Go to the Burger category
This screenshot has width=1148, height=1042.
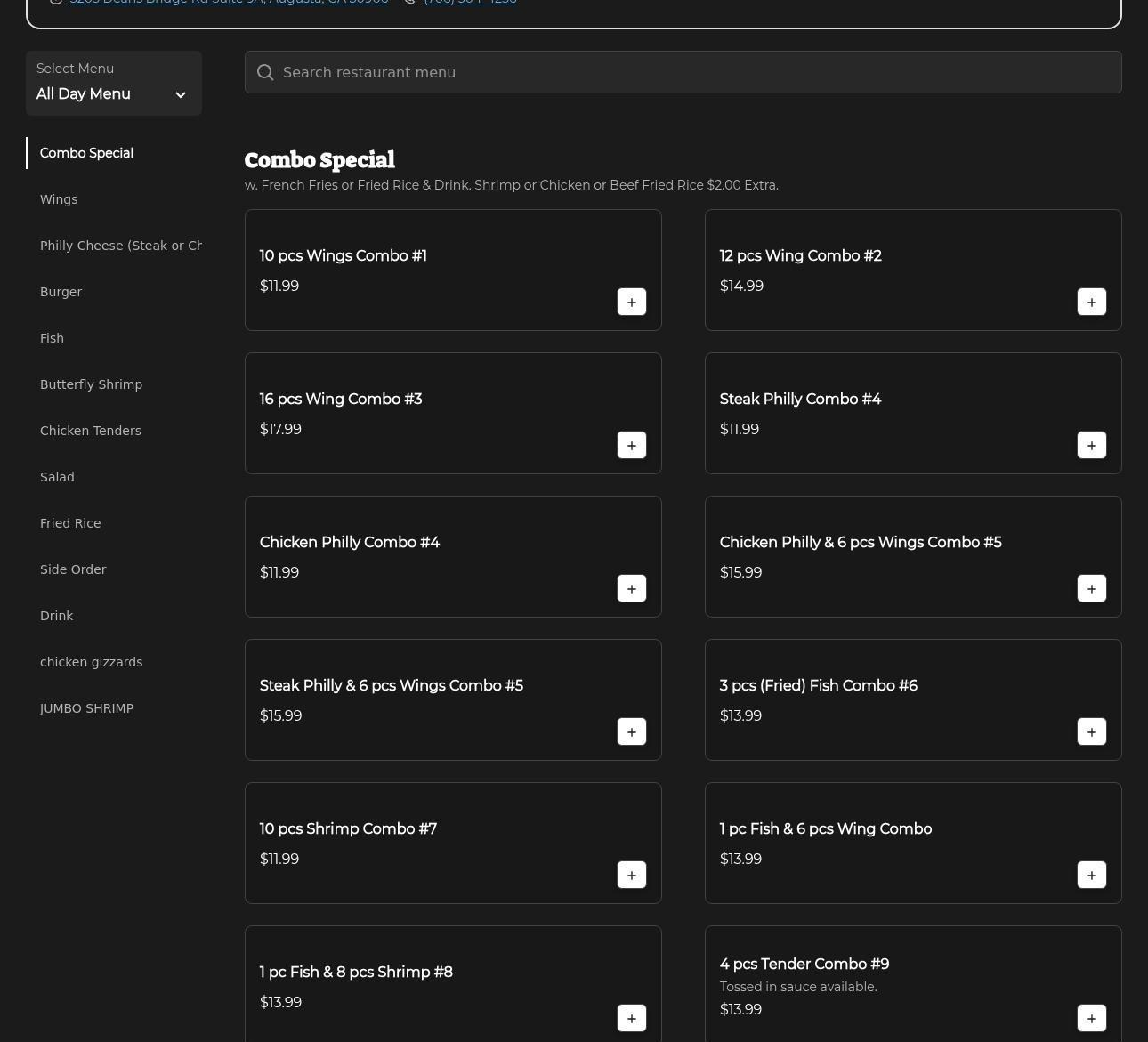(61, 292)
